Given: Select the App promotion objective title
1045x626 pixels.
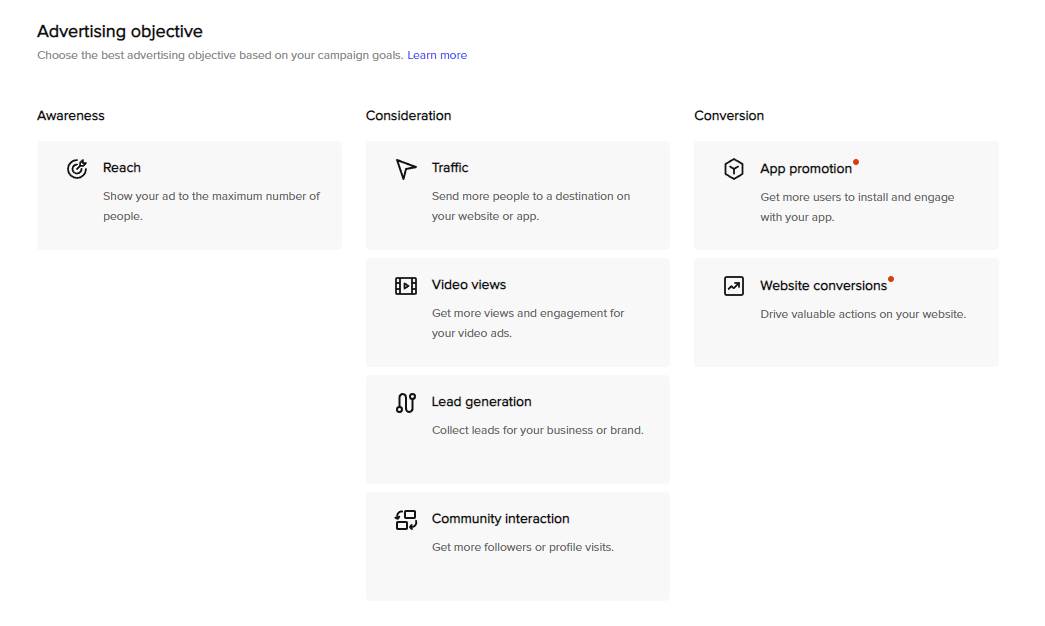Looking at the screenshot, I should pyautogui.click(x=806, y=169).
